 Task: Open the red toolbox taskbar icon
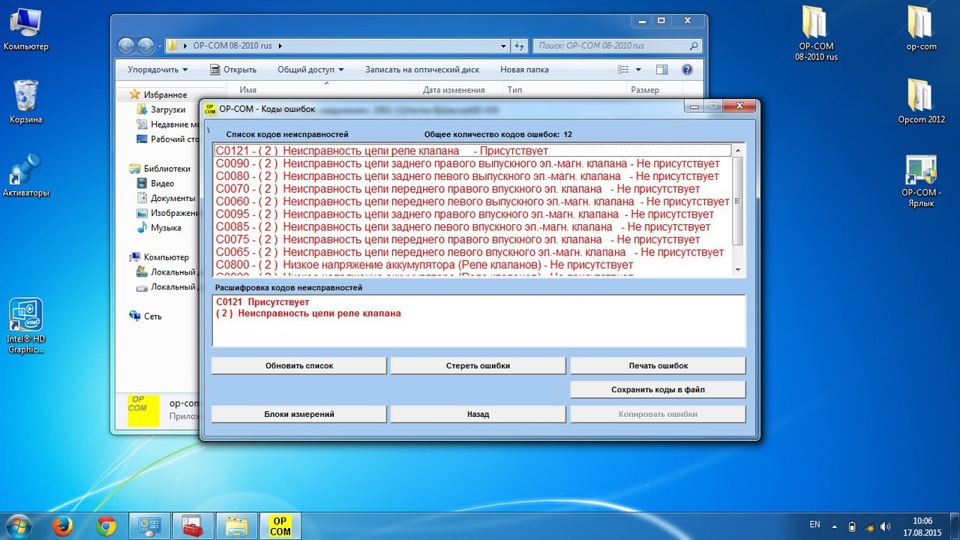click(x=193, y=526)
